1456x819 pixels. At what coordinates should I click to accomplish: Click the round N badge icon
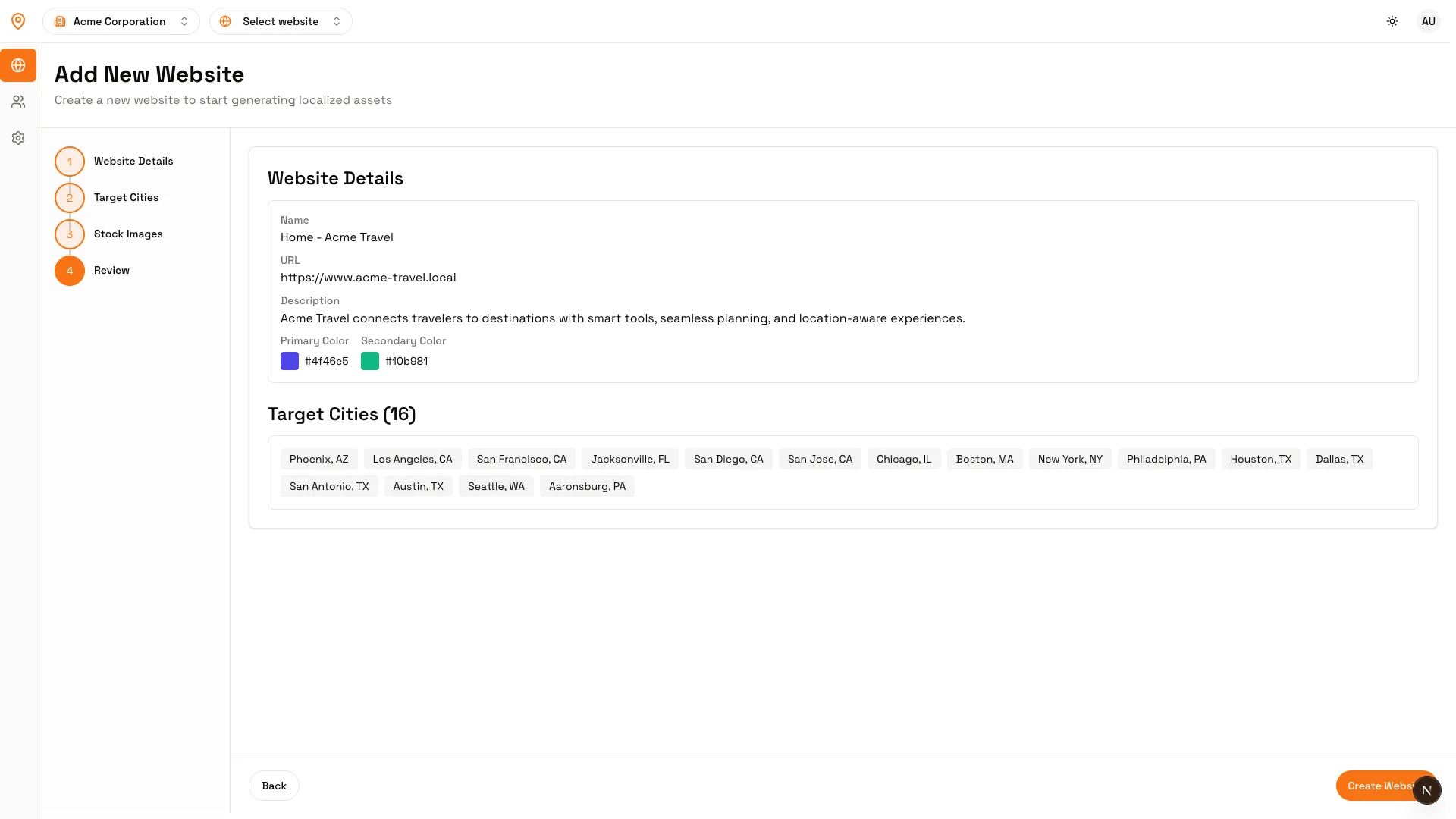point(1426,790)
